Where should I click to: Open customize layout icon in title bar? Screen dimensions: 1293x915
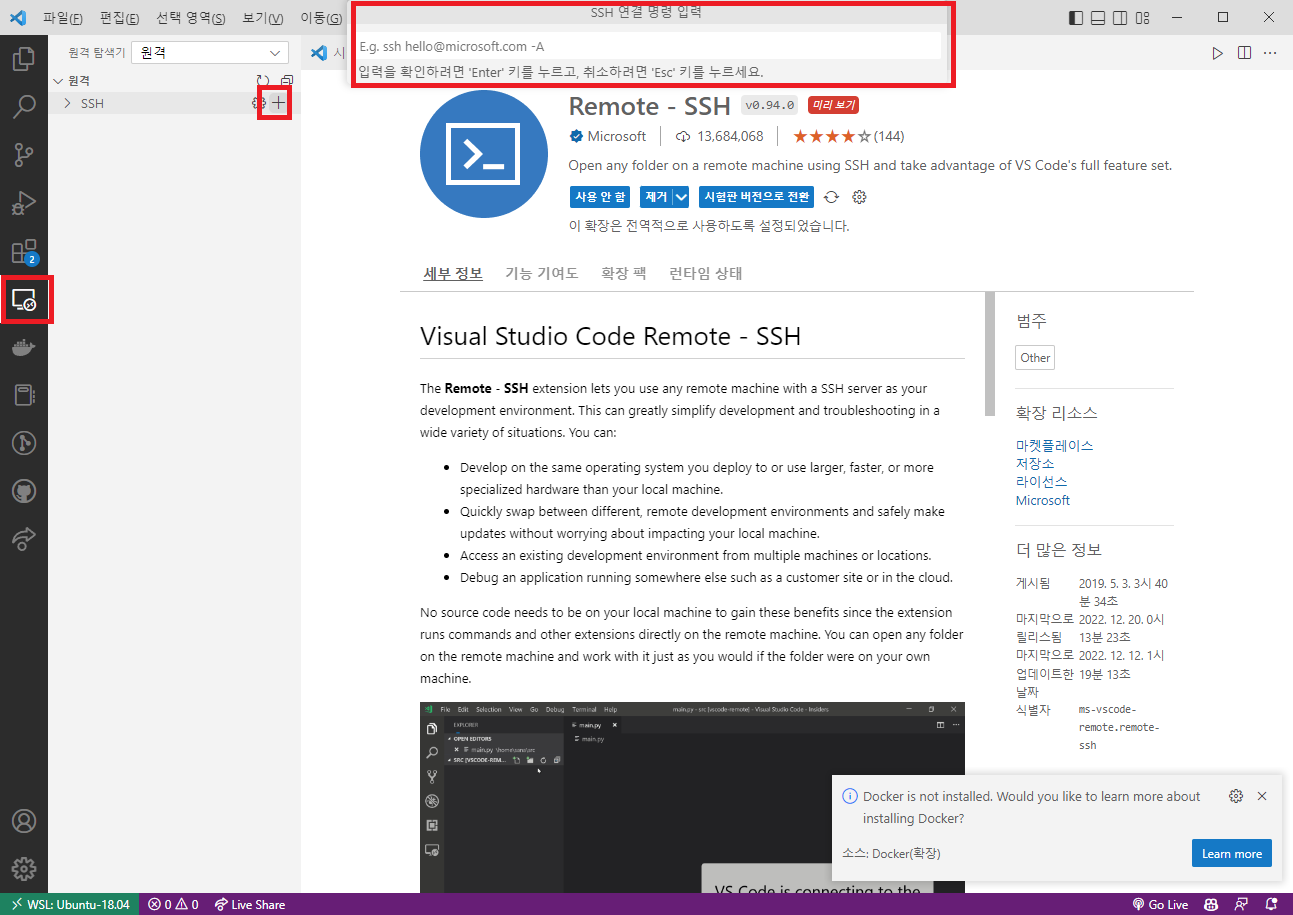[1143, 18]
